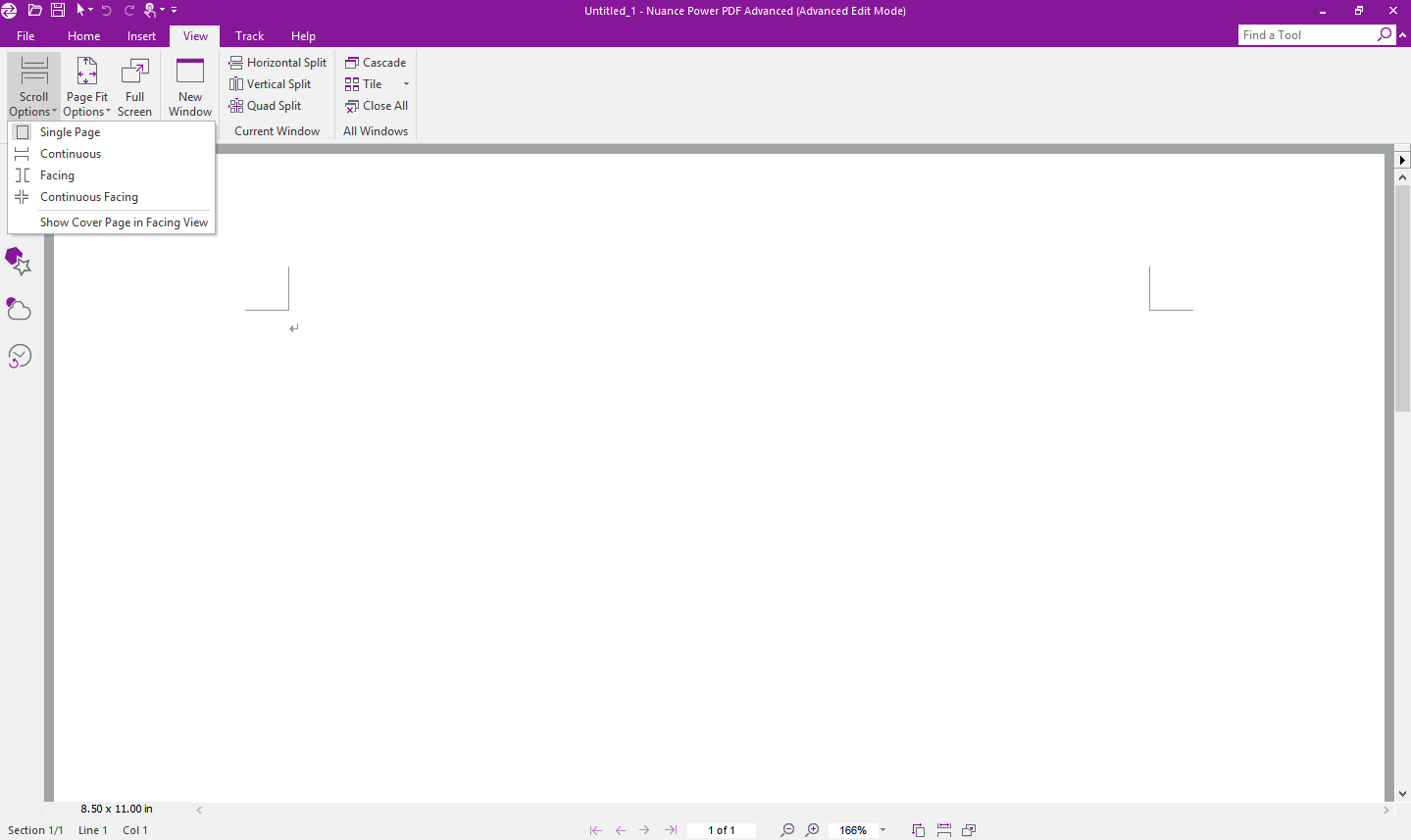The height and width of the screenshot is (840, 1411).
Task: Choose Continuous Facing scroll option
Action: [112, 197]
